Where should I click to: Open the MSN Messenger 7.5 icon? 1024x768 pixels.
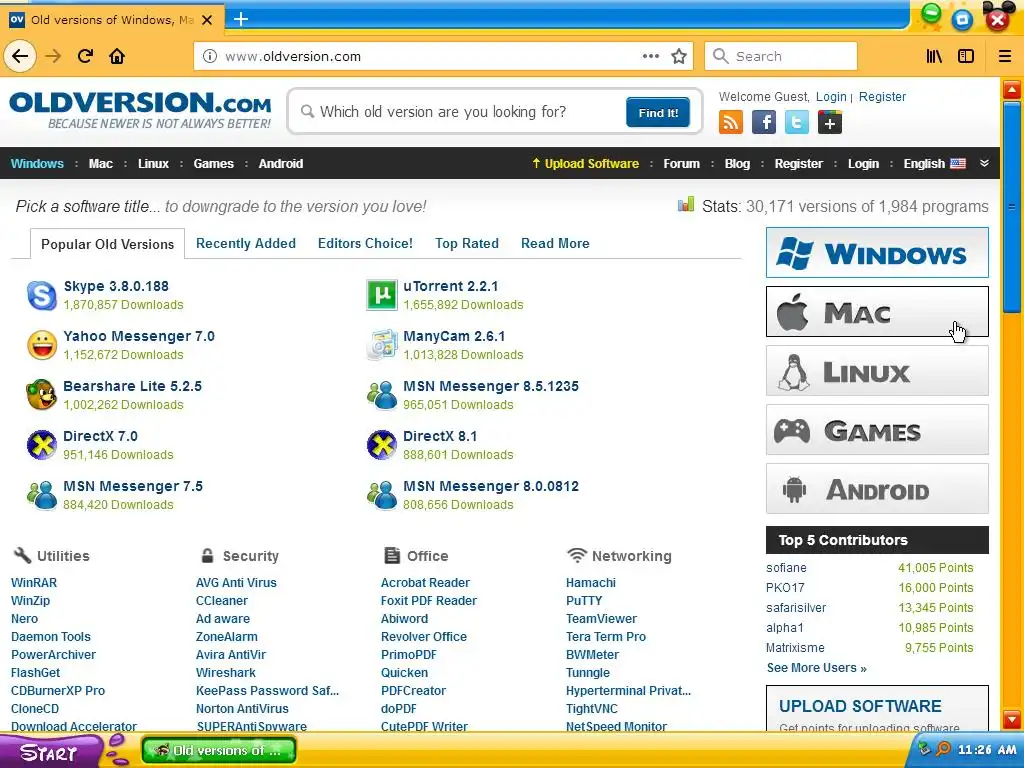click(x=42, y=495)
